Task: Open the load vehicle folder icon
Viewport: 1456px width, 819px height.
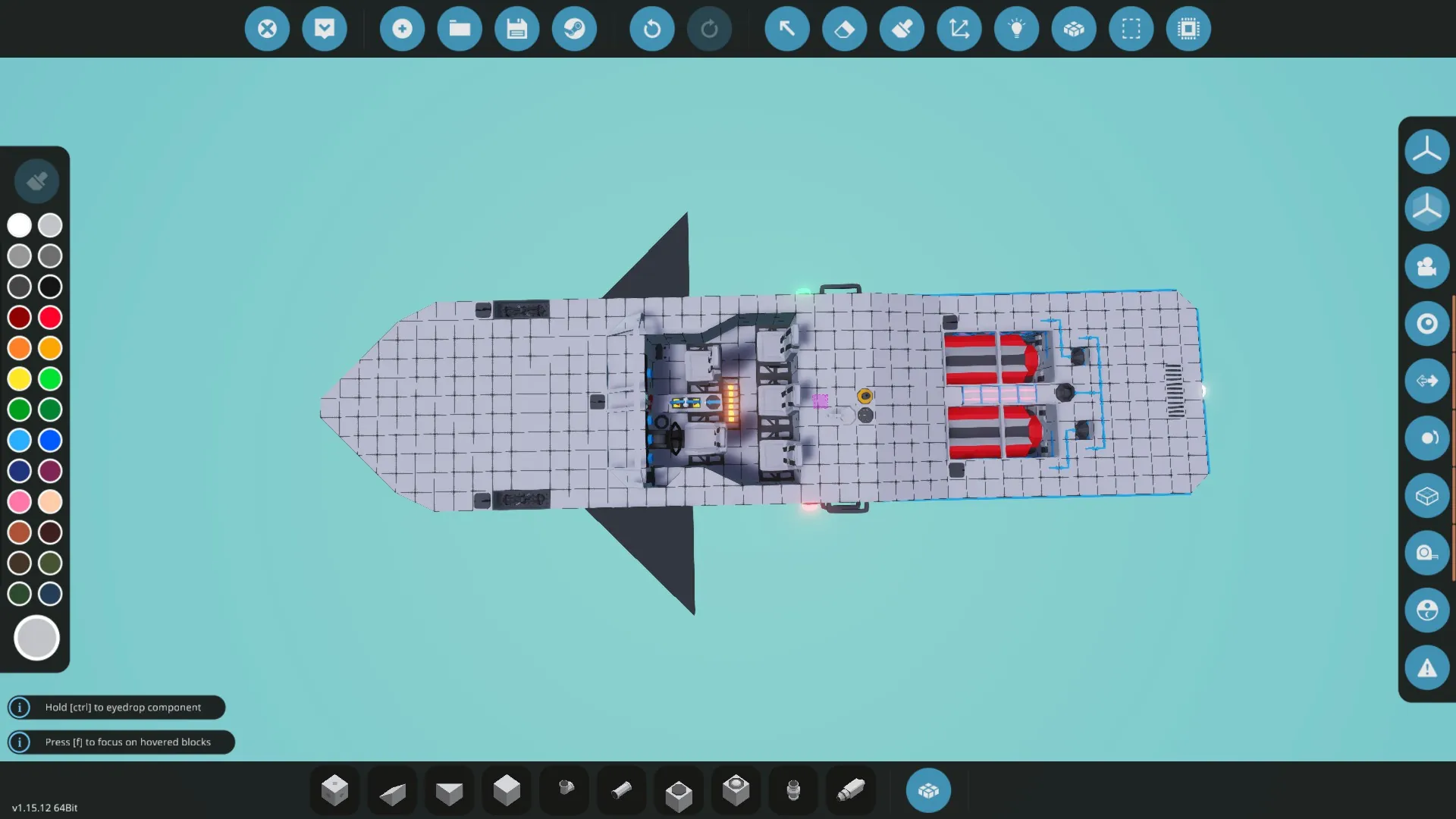Action: 460,29
